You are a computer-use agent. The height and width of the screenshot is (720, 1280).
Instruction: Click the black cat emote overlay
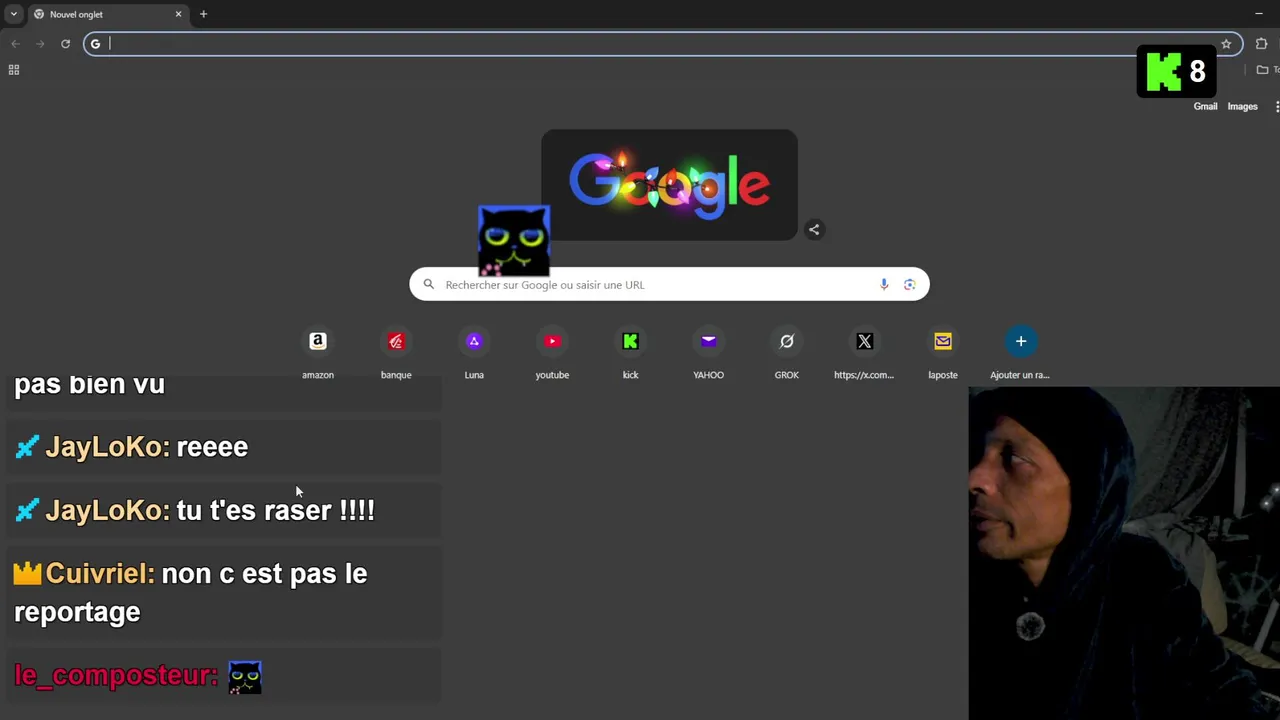[x=514, y=241]
